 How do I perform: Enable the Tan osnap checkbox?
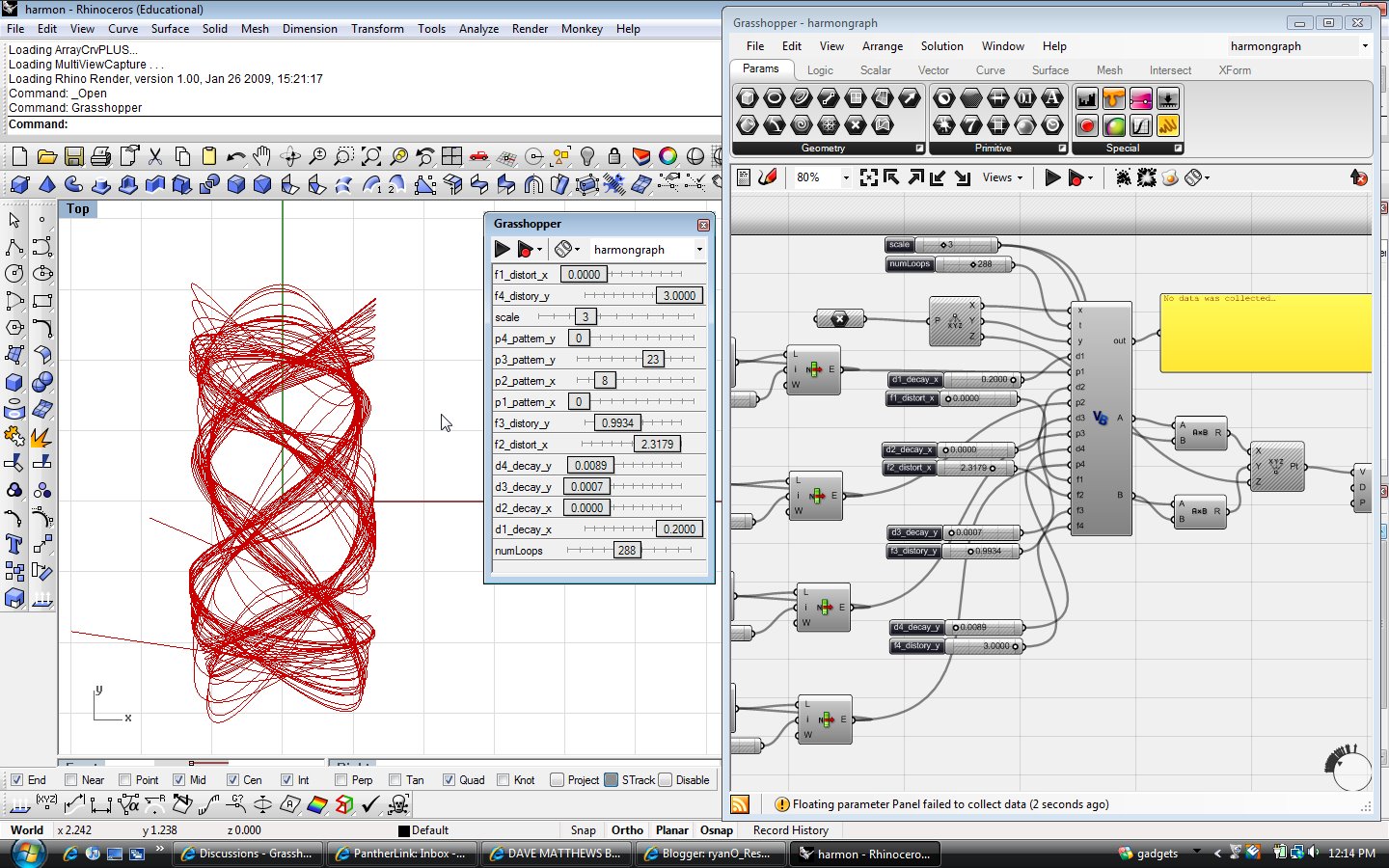(x=395, y=780)
